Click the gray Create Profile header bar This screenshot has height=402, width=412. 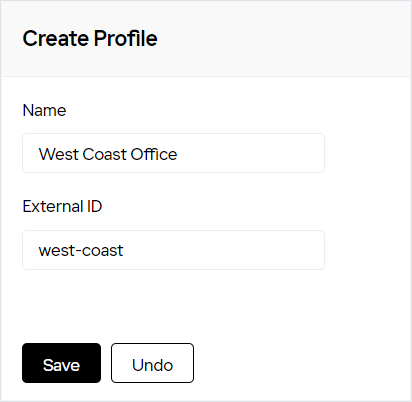(x=207, y=39)
